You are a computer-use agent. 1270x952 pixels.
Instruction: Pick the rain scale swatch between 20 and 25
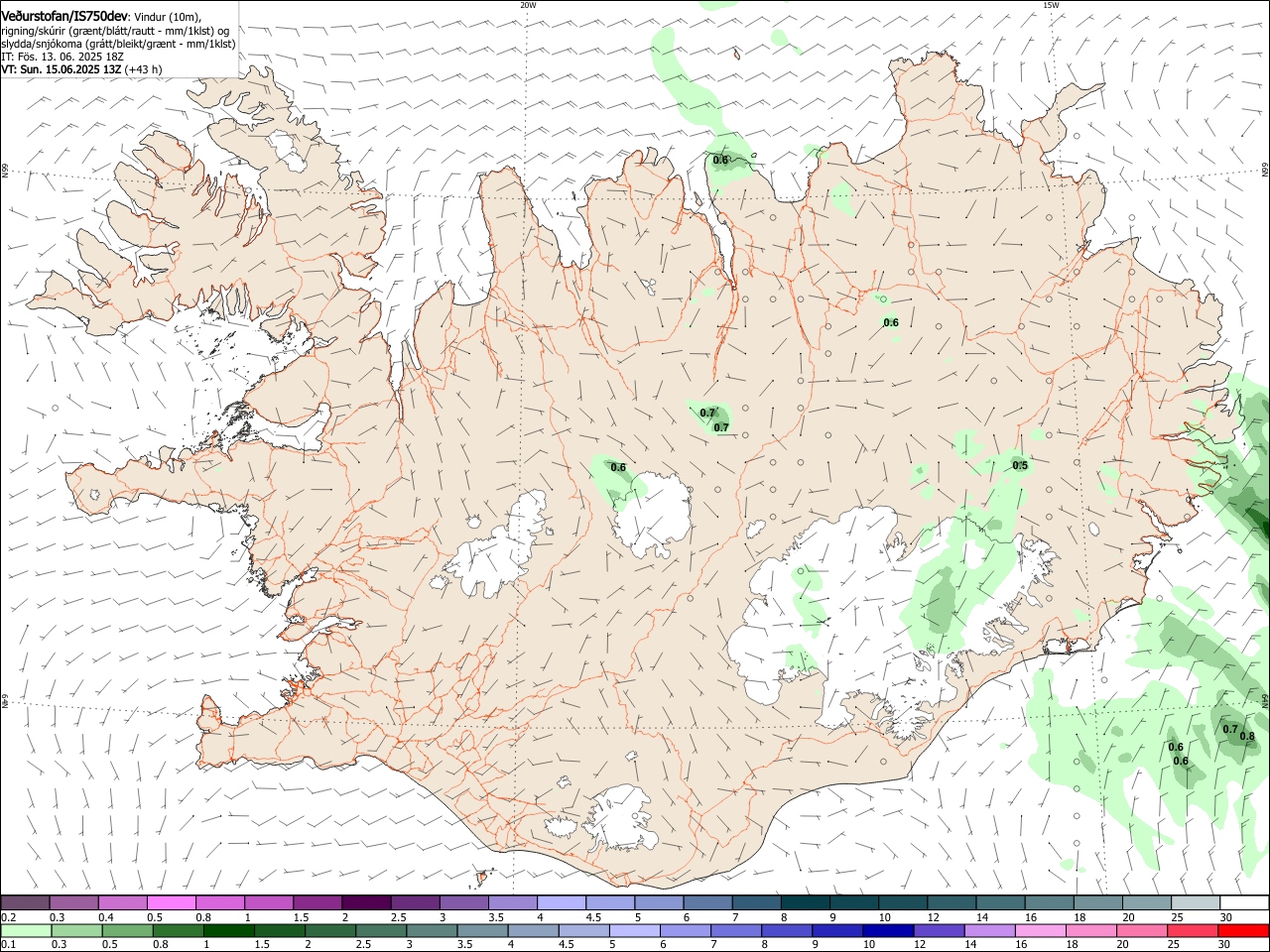[x=1142, y=930]
